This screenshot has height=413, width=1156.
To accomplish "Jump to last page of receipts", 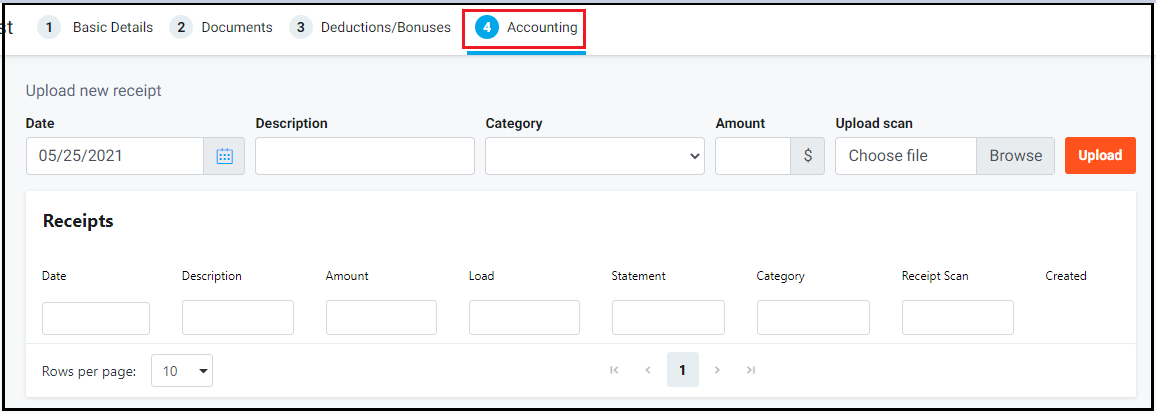I will 751,370.
